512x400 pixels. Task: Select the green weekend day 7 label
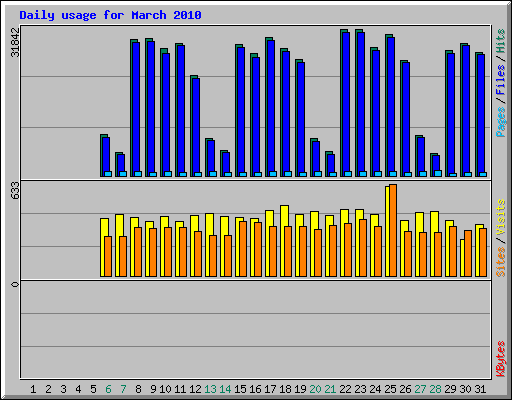pyautogui.click(x=123, y=389)
